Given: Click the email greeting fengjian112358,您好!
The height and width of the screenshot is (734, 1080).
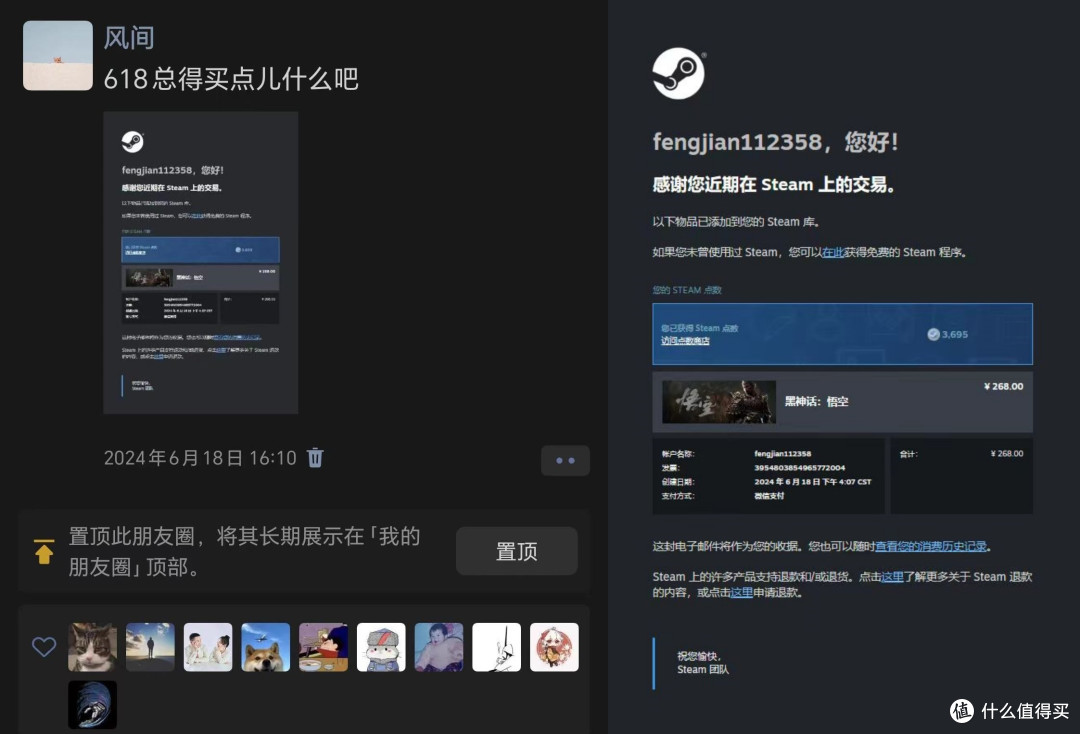Looking at the screenshot, I should [x=776, y=142].
